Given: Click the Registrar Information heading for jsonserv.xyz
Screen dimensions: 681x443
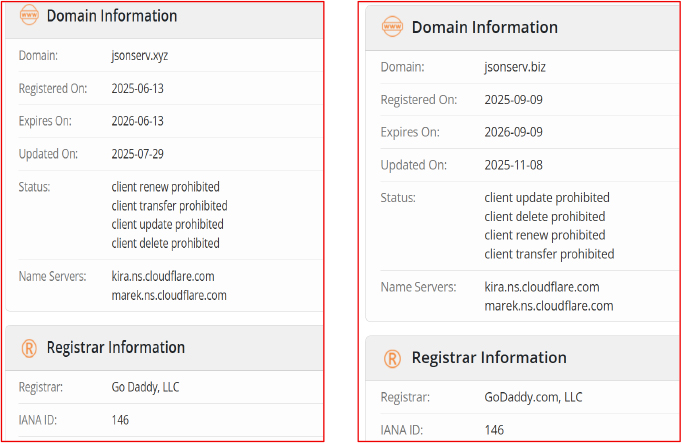Looking at the screenshot, I should (116, 348).
